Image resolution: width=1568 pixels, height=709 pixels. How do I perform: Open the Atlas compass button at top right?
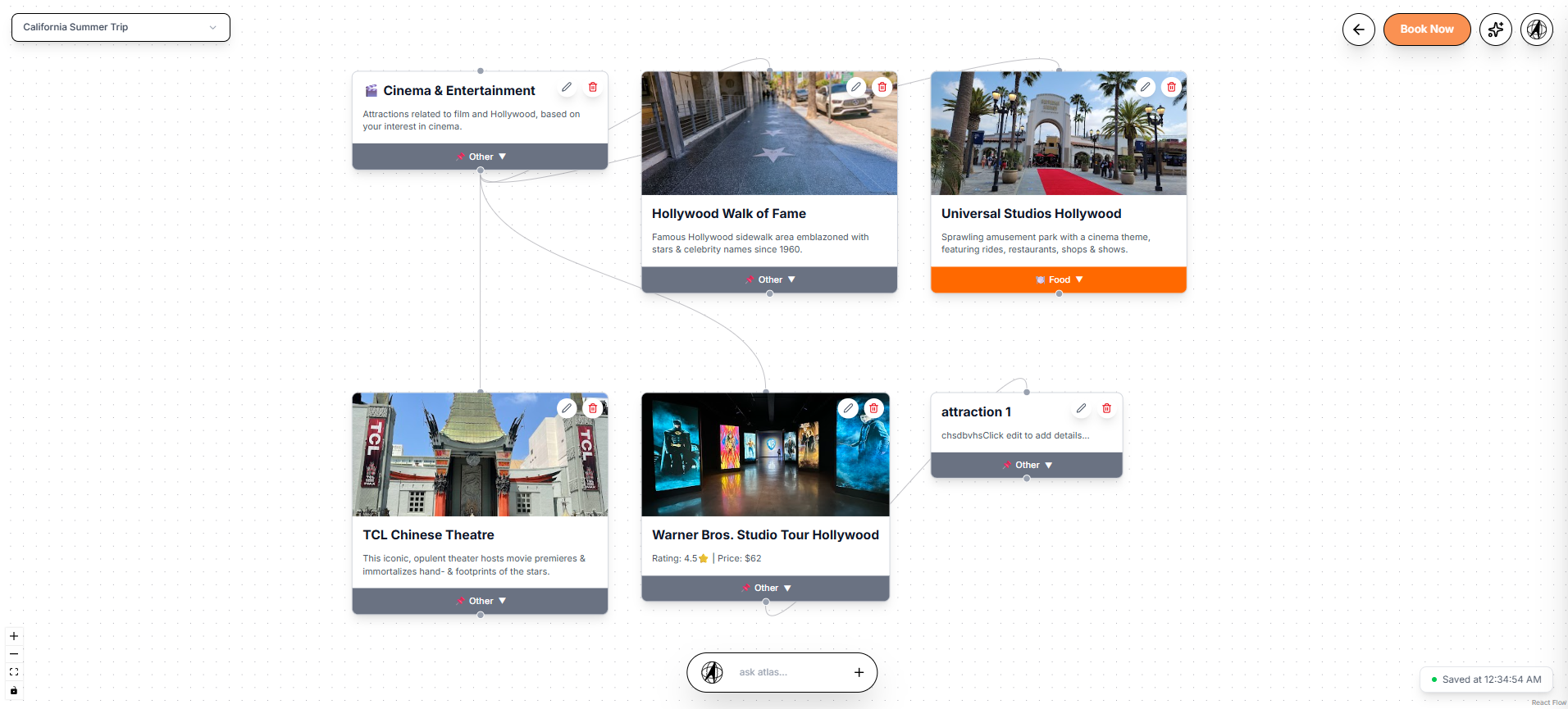click(x=1537, y=30)
